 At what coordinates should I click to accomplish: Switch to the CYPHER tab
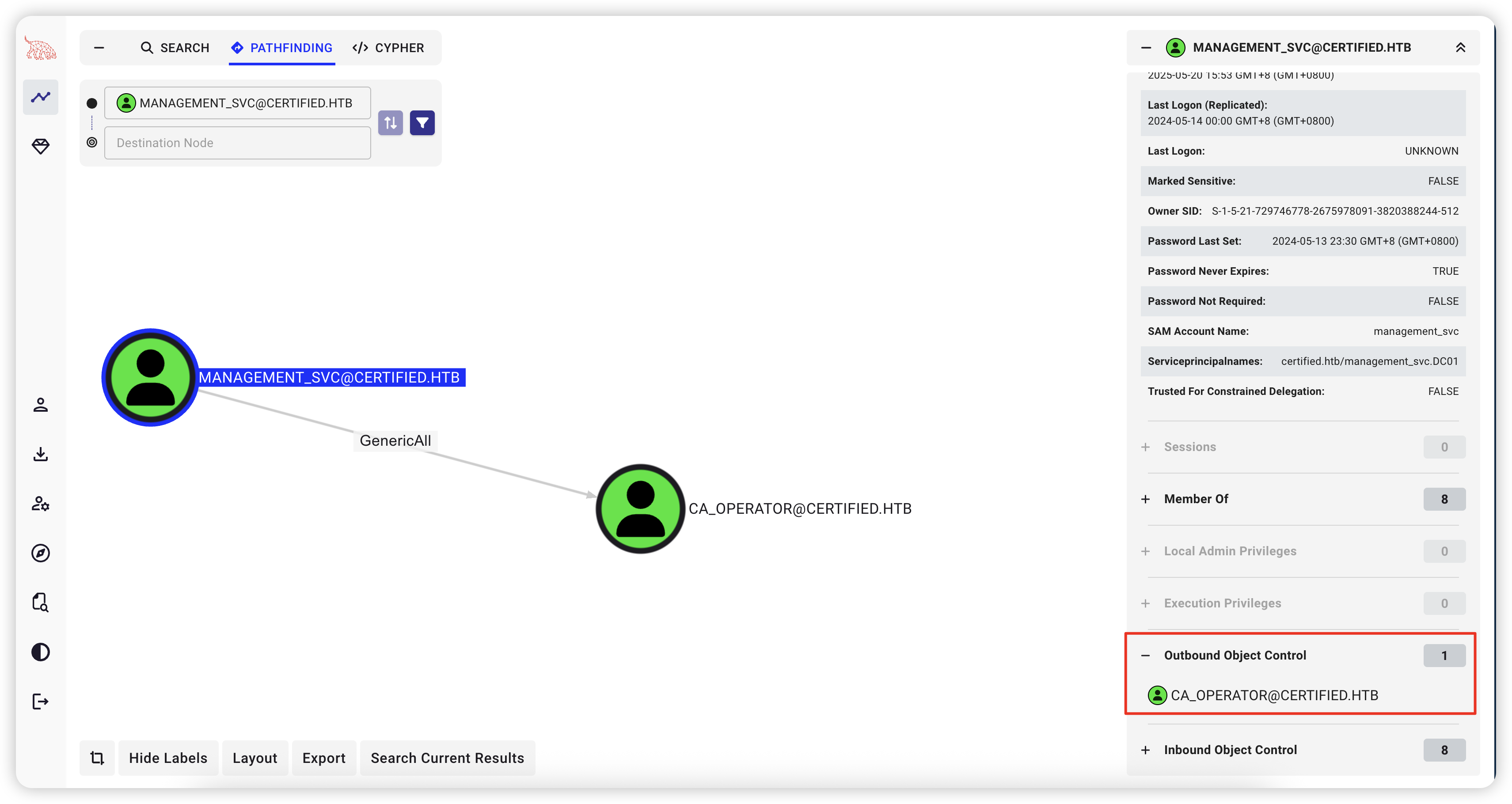pyautogui.click(x=388, y=48)
